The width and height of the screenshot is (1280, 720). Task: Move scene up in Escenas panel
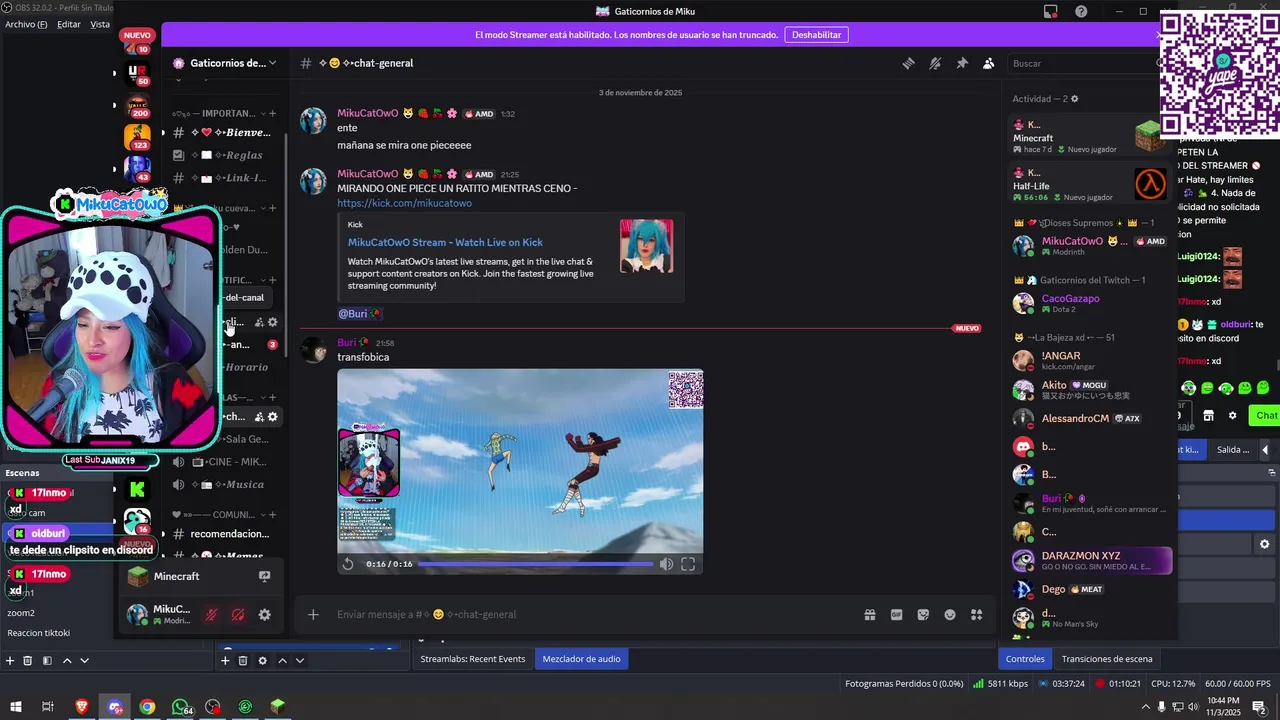(x=67, y=660)
